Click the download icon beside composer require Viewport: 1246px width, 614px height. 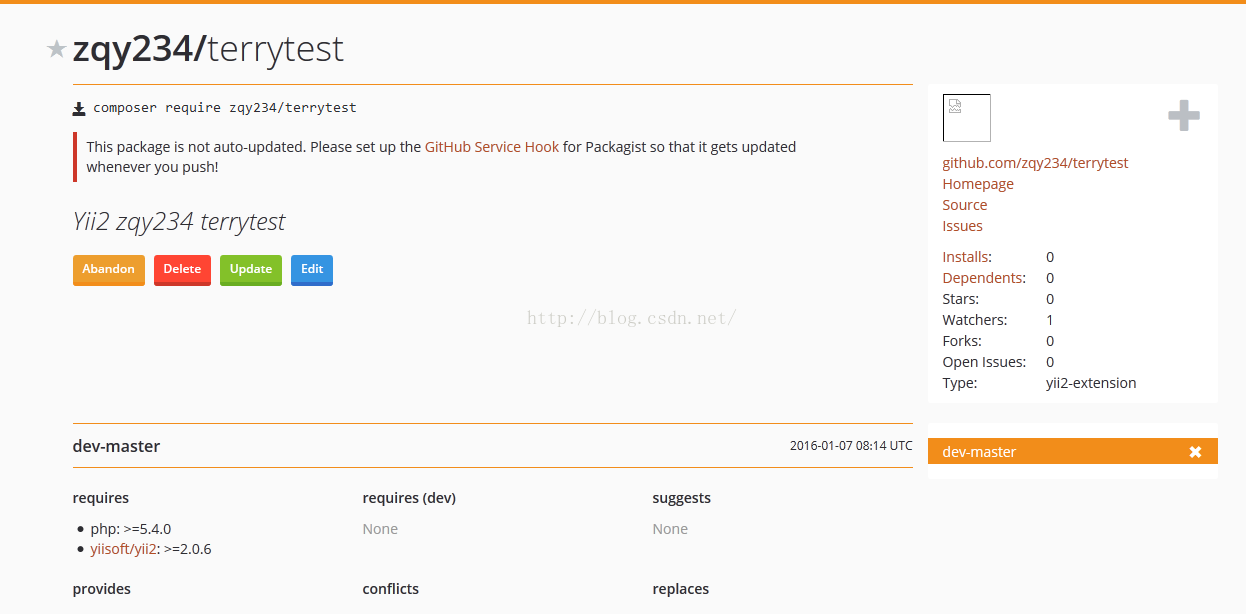click(x=79, y=108)
